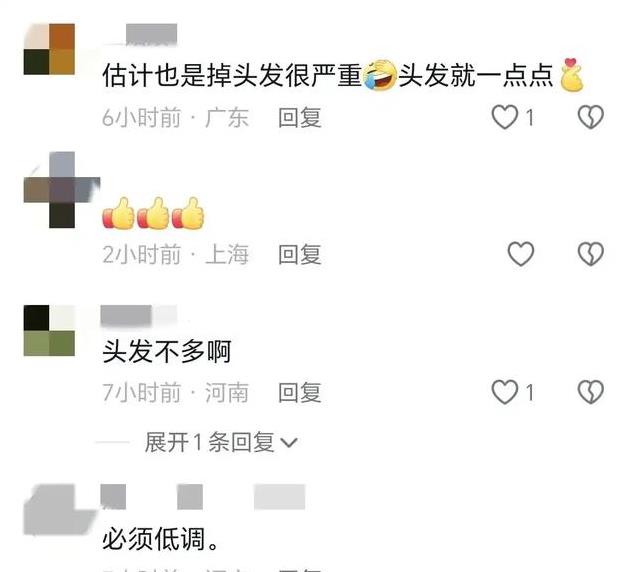Screen dimensions: 636x572
Task: Like the 头发不多啊 comment
Action: click(x=505, y=392)
